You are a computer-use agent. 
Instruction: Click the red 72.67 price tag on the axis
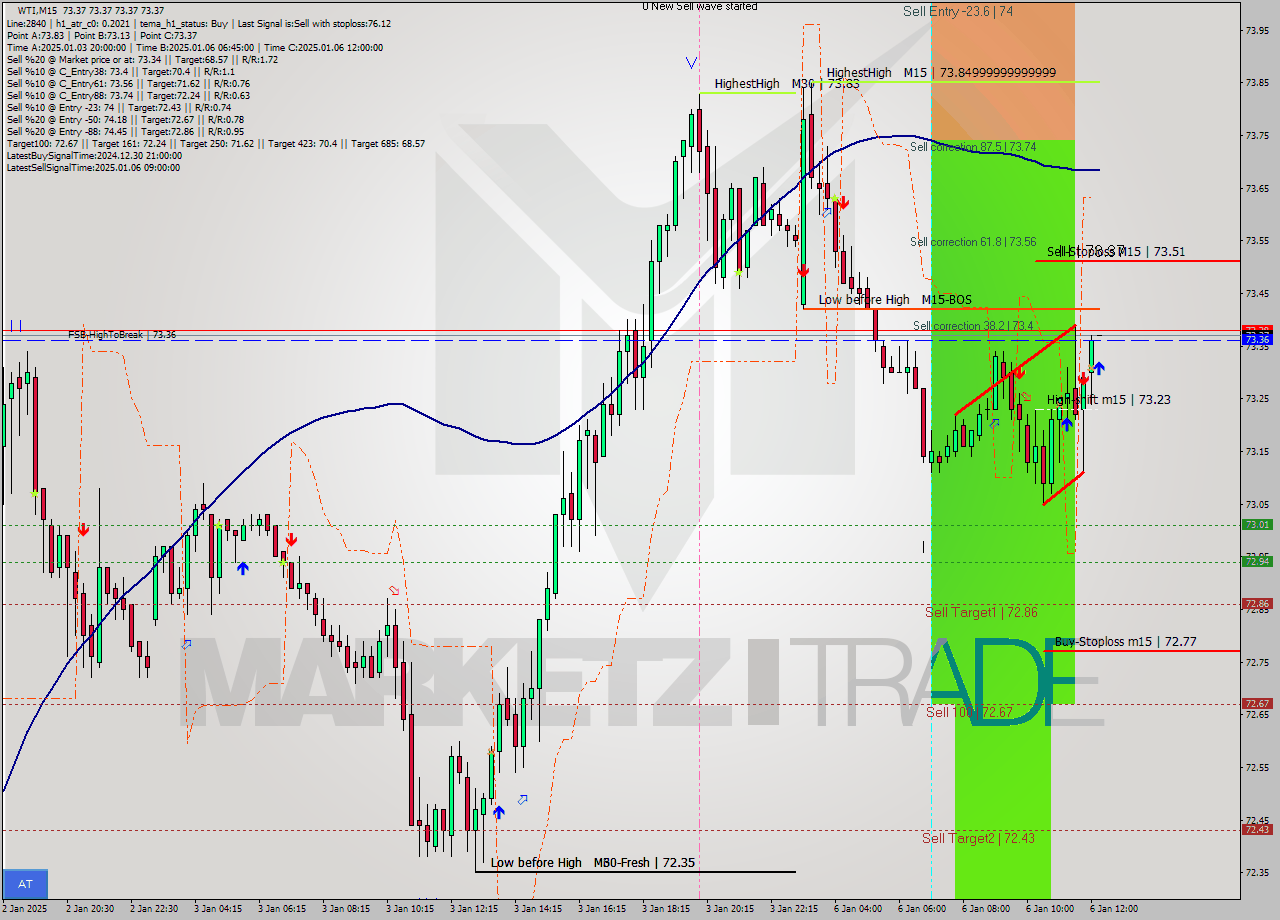[1257, 703]
